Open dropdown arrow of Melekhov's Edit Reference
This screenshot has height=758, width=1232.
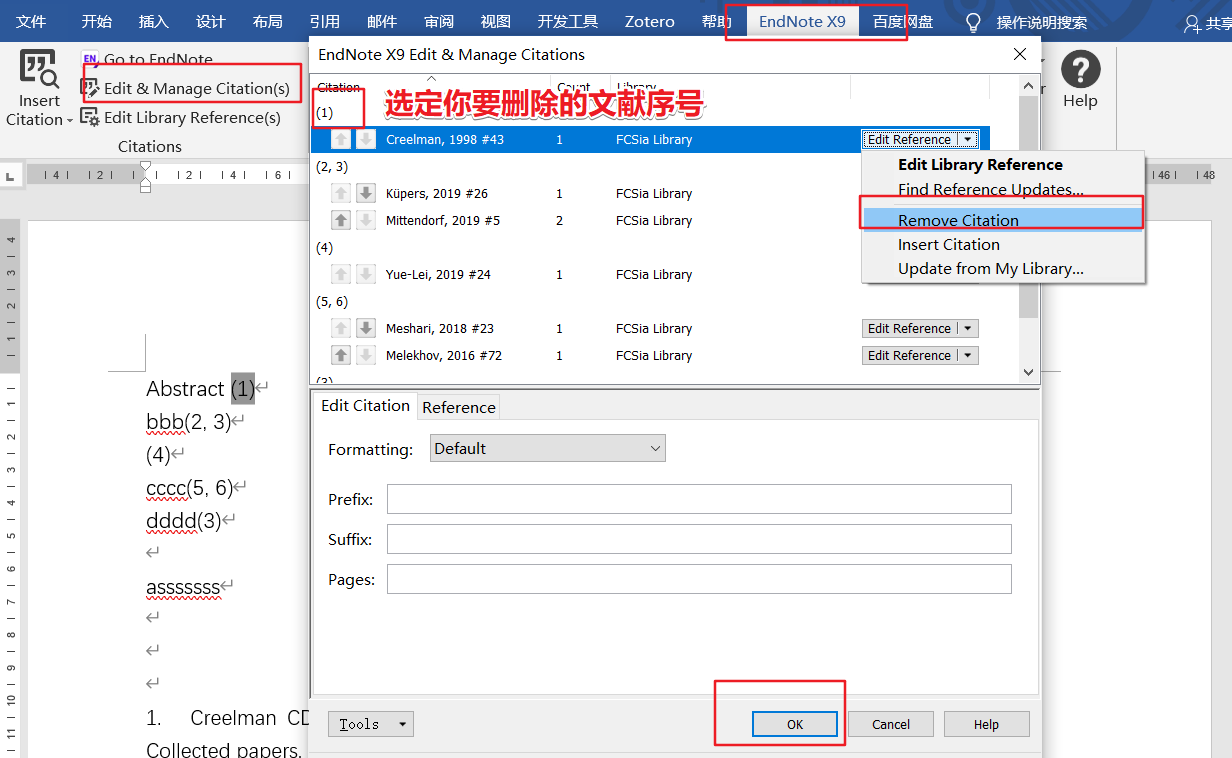(x=967, y=355)
